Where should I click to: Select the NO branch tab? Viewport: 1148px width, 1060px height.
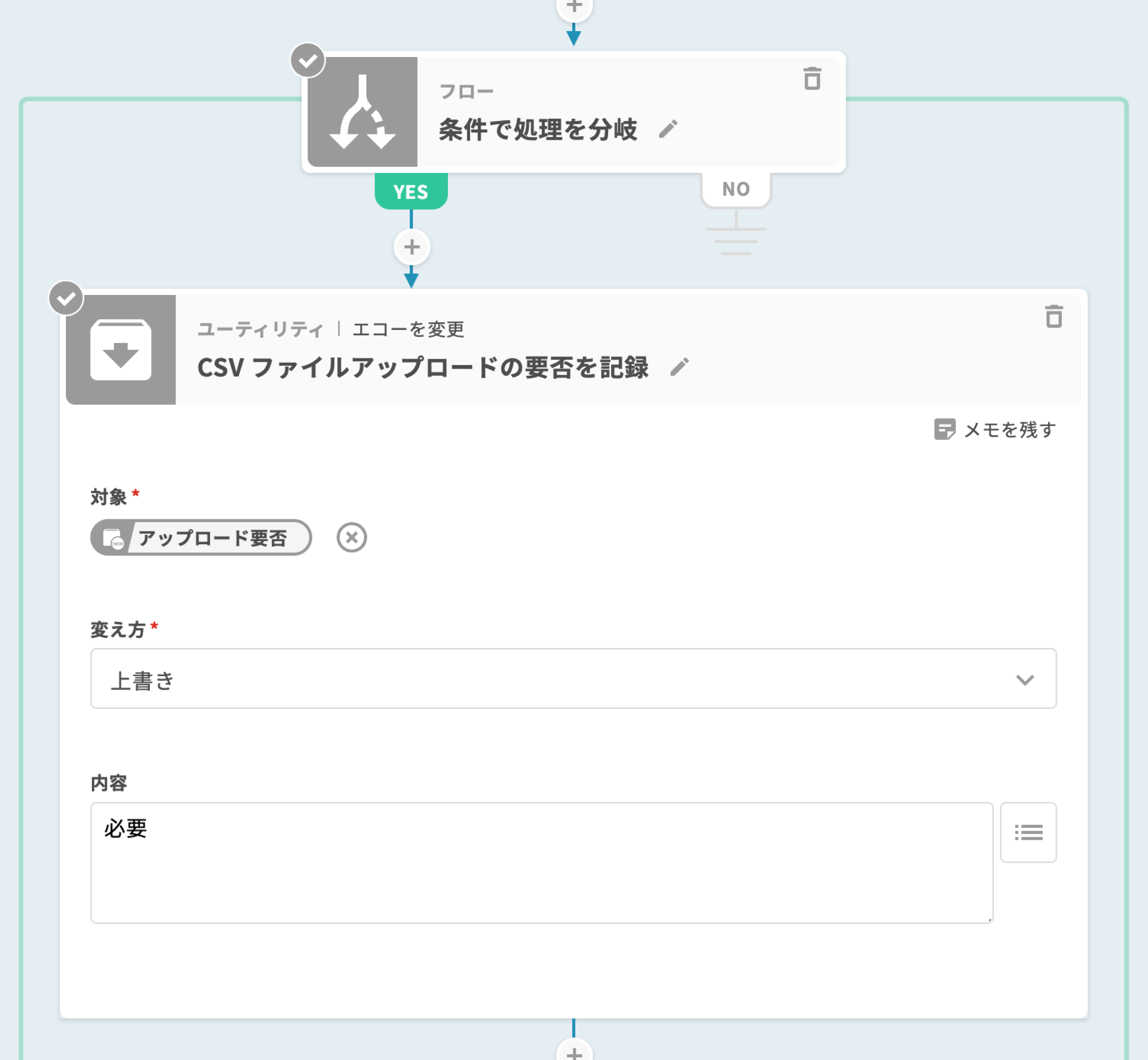735,189
